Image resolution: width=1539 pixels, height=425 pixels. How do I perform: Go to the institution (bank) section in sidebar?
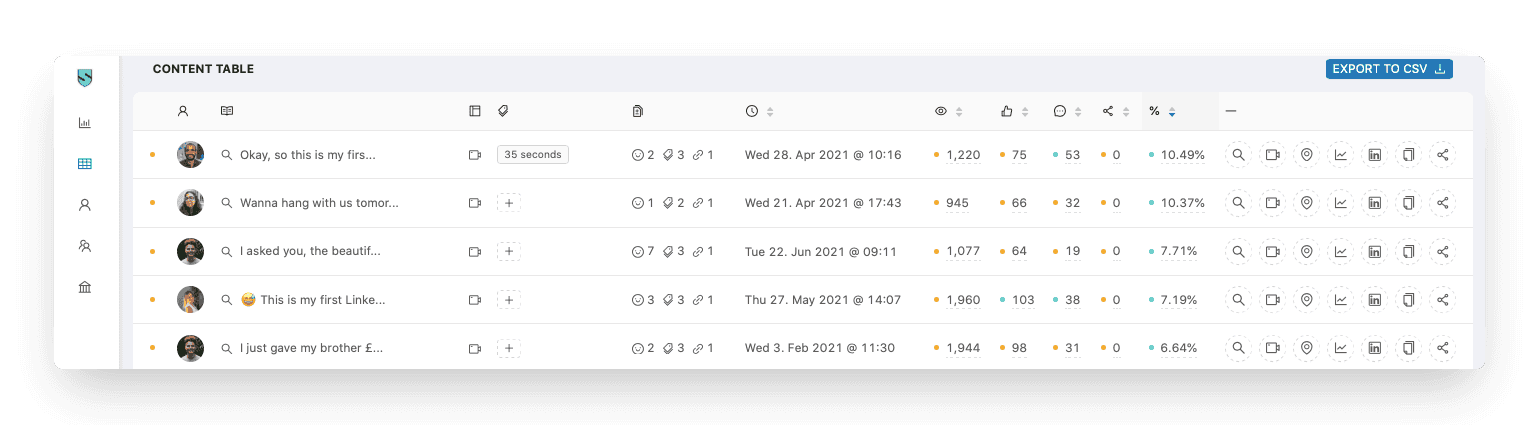85,287
